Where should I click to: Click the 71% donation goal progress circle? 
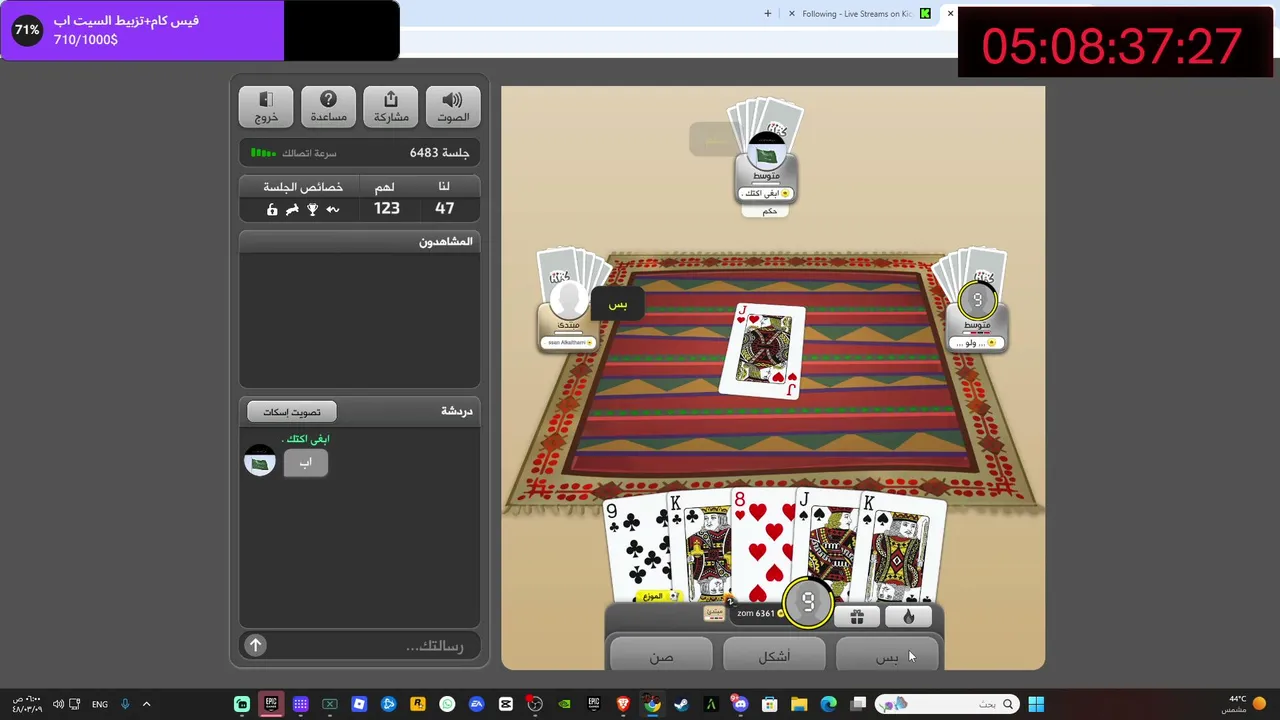pyautogui.click(x=27, y=30)
